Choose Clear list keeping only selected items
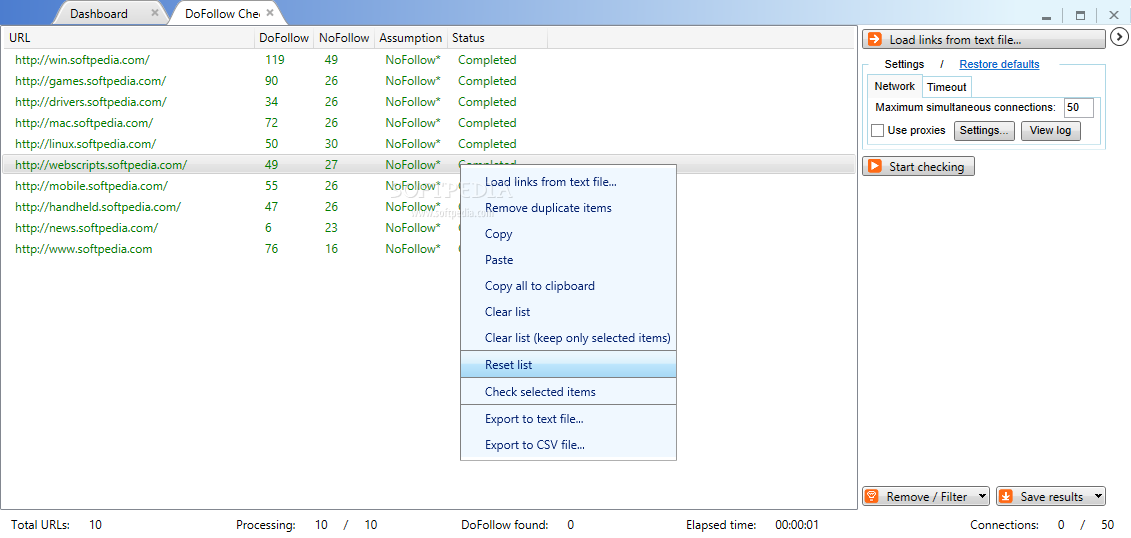Screen dimensions: 1131x538 568,338
